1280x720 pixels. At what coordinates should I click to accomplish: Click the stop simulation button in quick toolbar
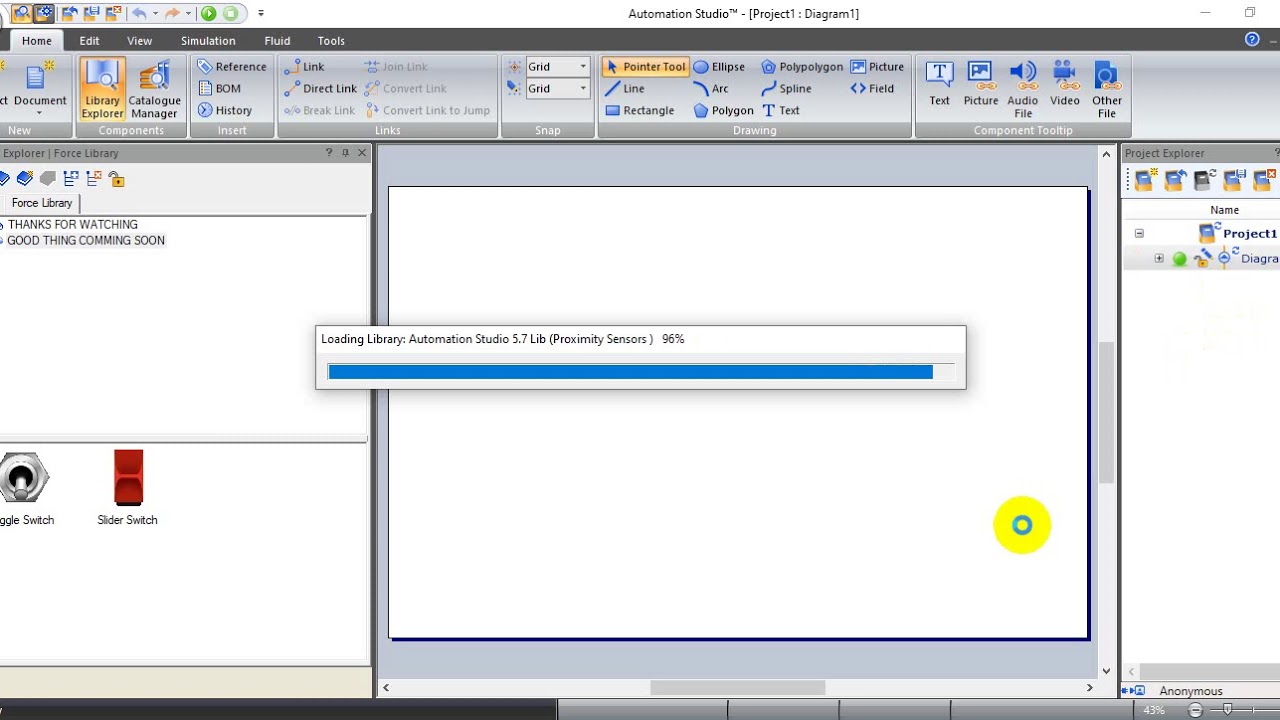point(231,13)
